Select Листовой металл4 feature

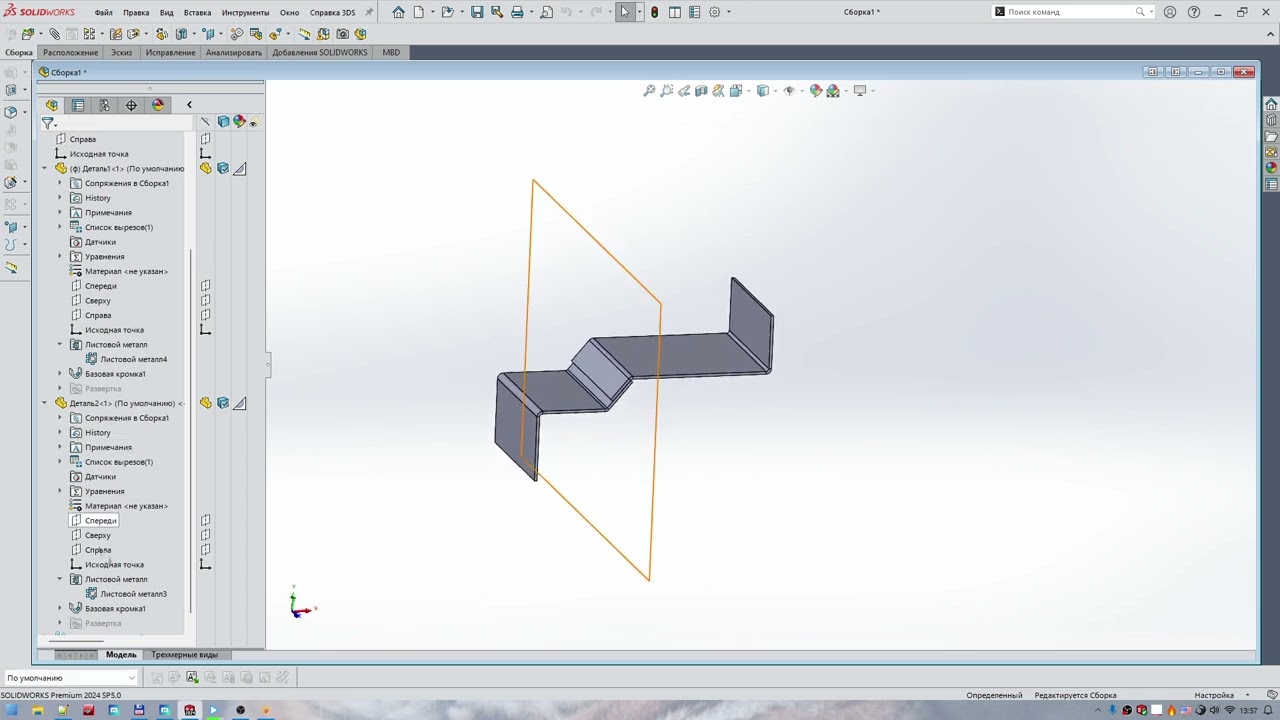tap(133, 359)
